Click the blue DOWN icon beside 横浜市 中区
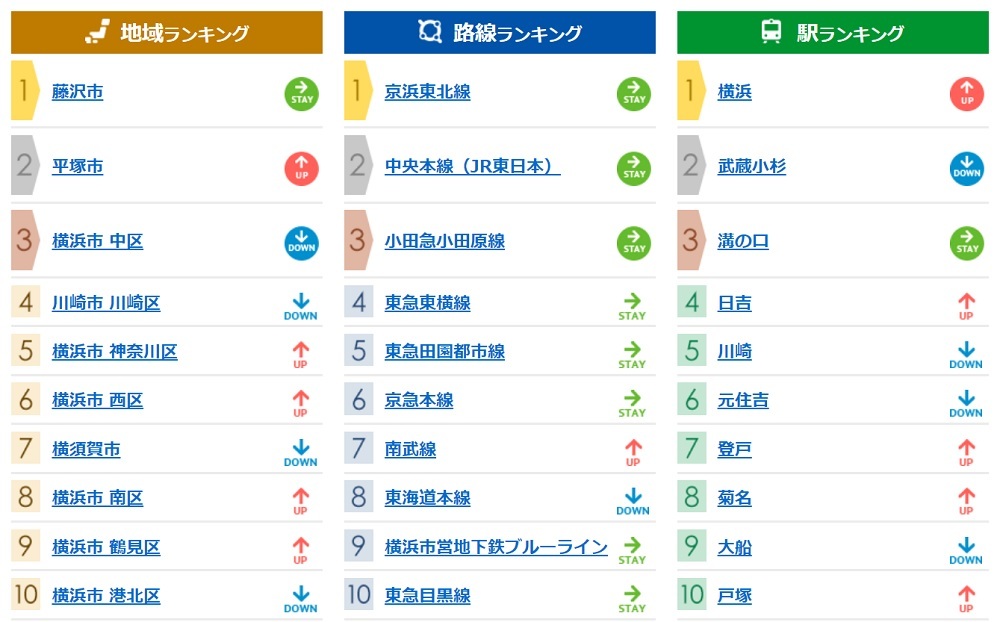The image size is (1000, 622). point(302,243)
